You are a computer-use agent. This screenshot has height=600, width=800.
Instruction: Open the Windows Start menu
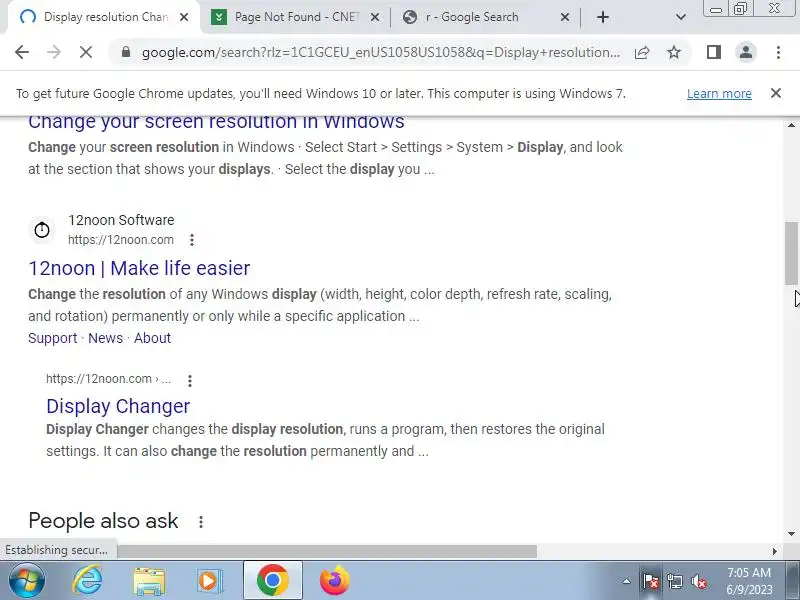coord(27,580)
